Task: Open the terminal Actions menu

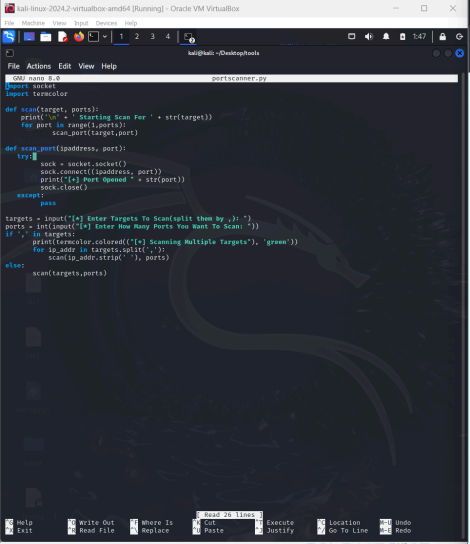Action: coord(39,66)
